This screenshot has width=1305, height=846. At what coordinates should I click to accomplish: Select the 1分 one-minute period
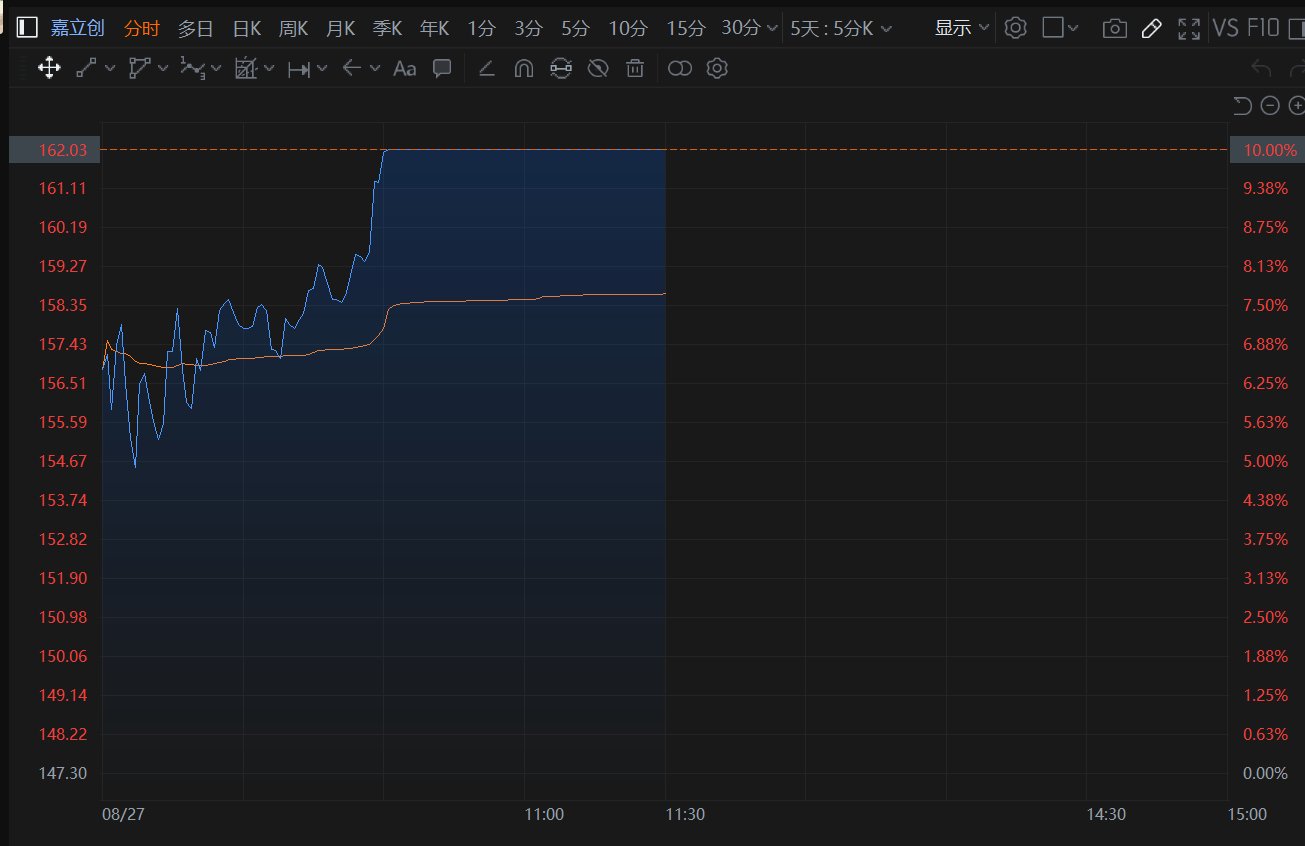[481, 28]
